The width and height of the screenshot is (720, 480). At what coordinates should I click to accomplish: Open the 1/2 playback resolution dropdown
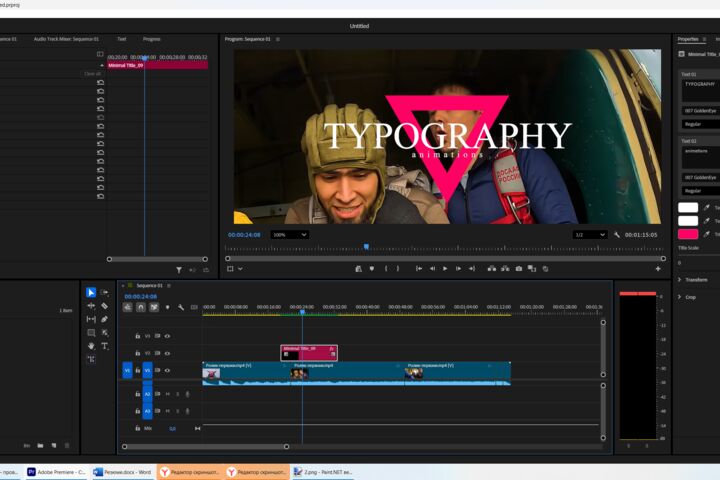tap(590, 235)
